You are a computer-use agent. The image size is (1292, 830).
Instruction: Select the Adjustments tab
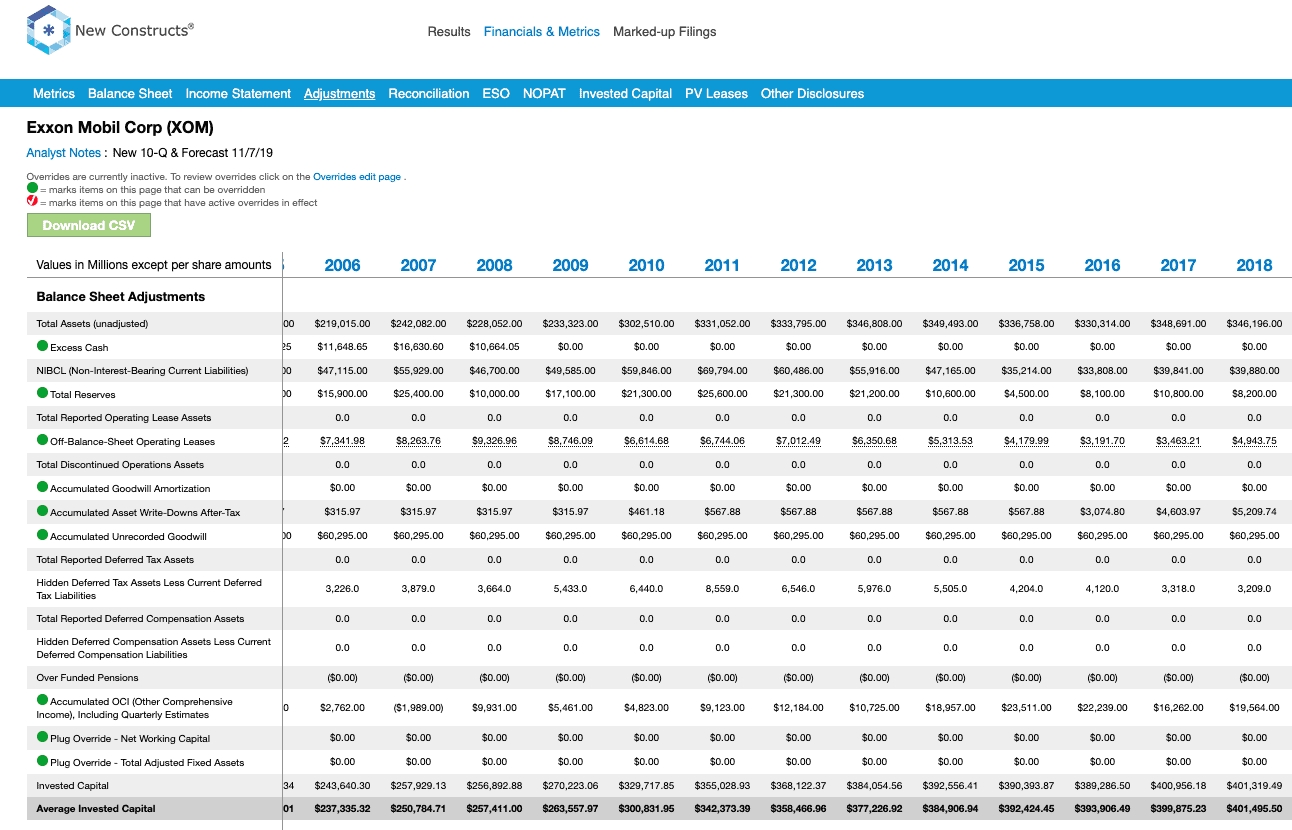click(340, 94)
